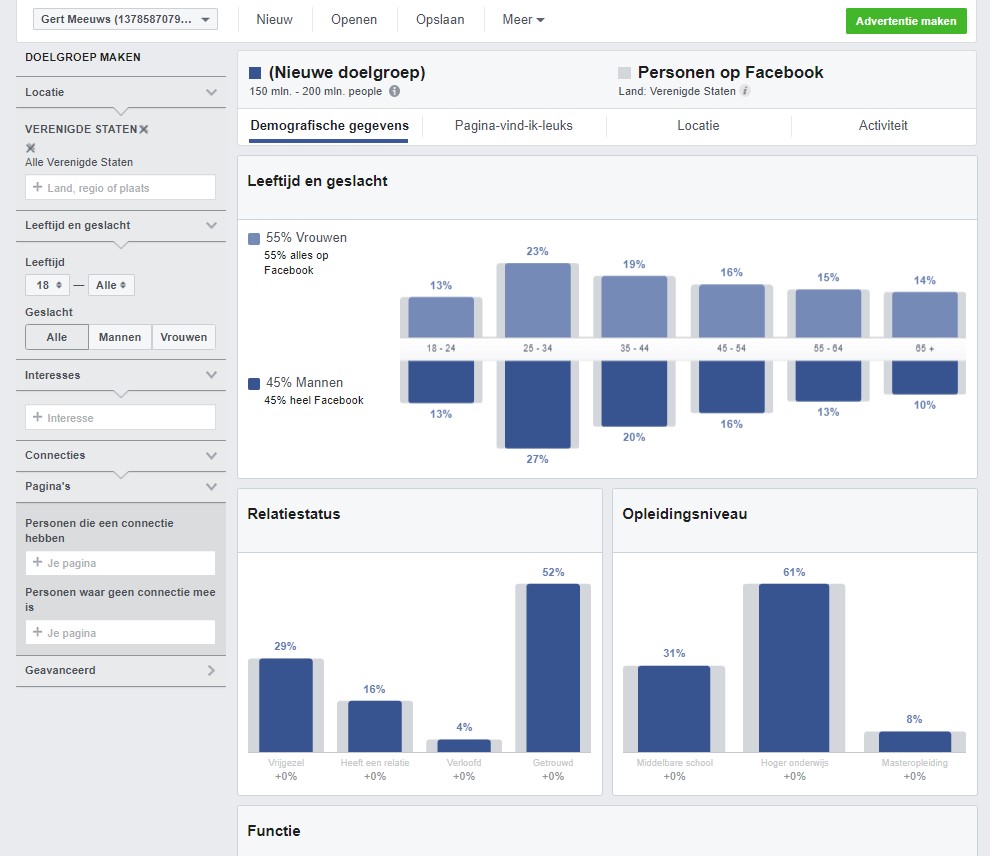The image size is (990, 856).
Task: Click the 45 - 54 Mannen bar (16%)
Action: click(731, 387)
